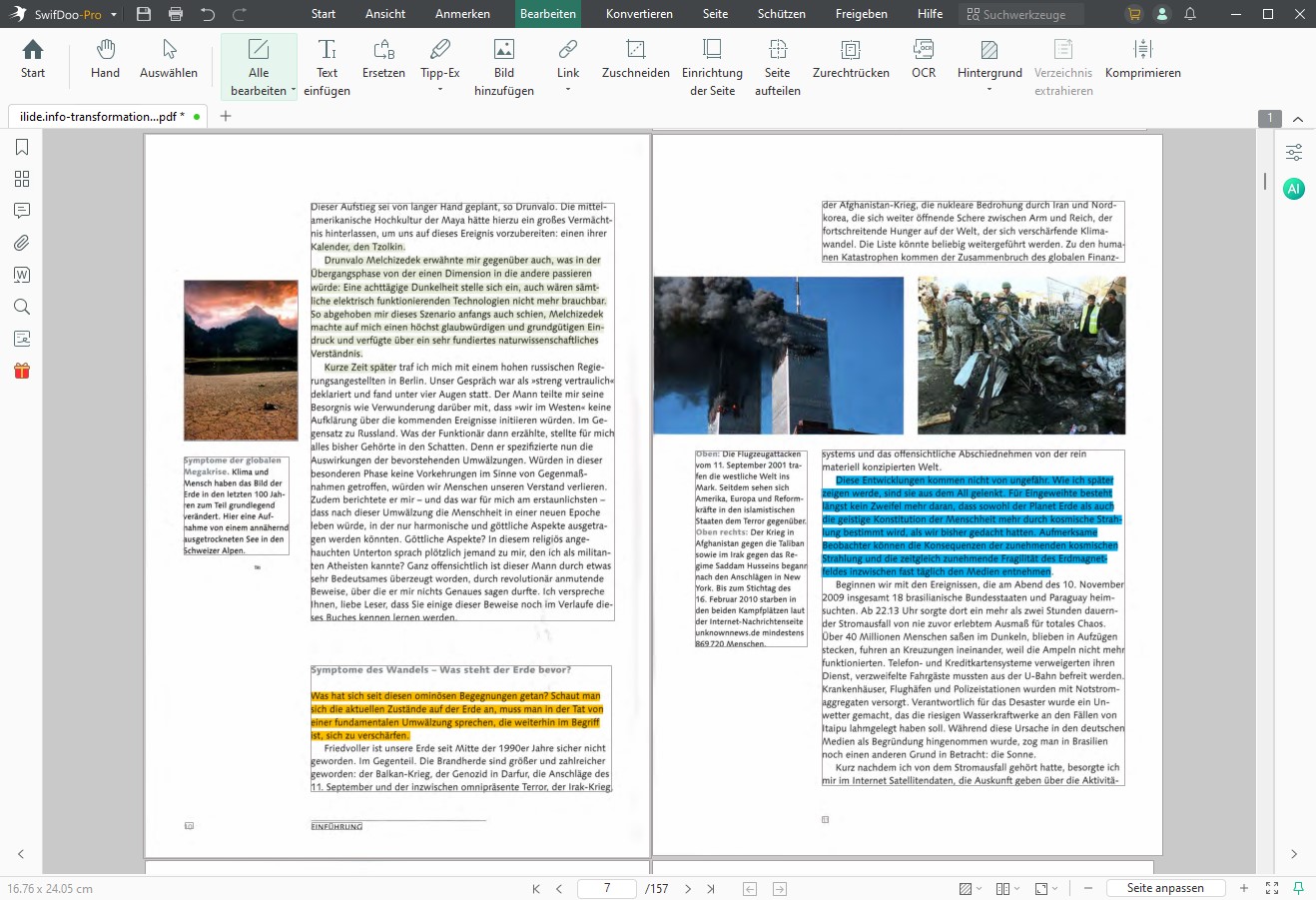The height and width of the screenshot is (900, 1316).
Task: Open the Freigeben menu tab
Action: coord(861,14)
